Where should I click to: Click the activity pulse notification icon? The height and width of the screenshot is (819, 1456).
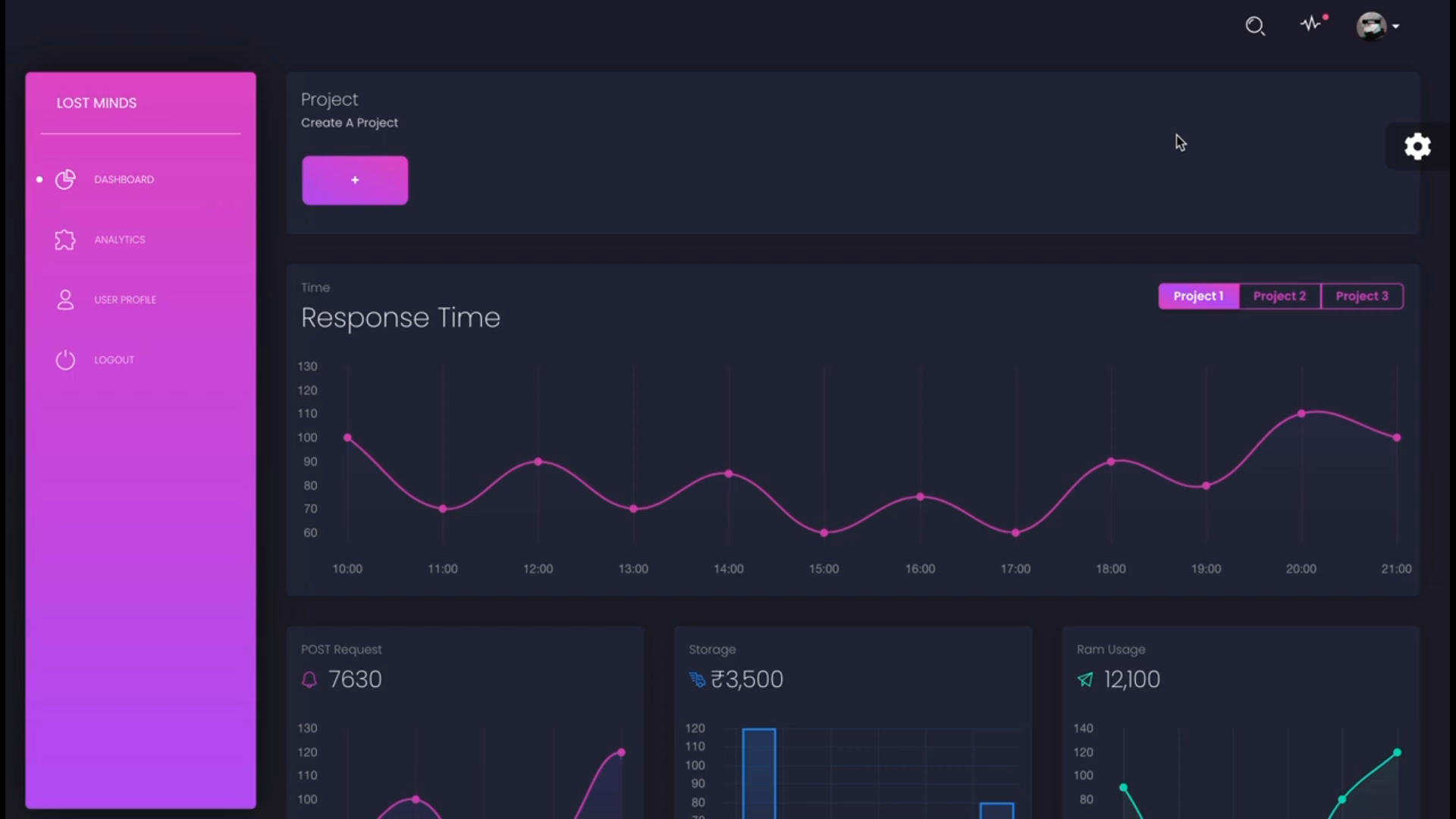point(1311,24)
